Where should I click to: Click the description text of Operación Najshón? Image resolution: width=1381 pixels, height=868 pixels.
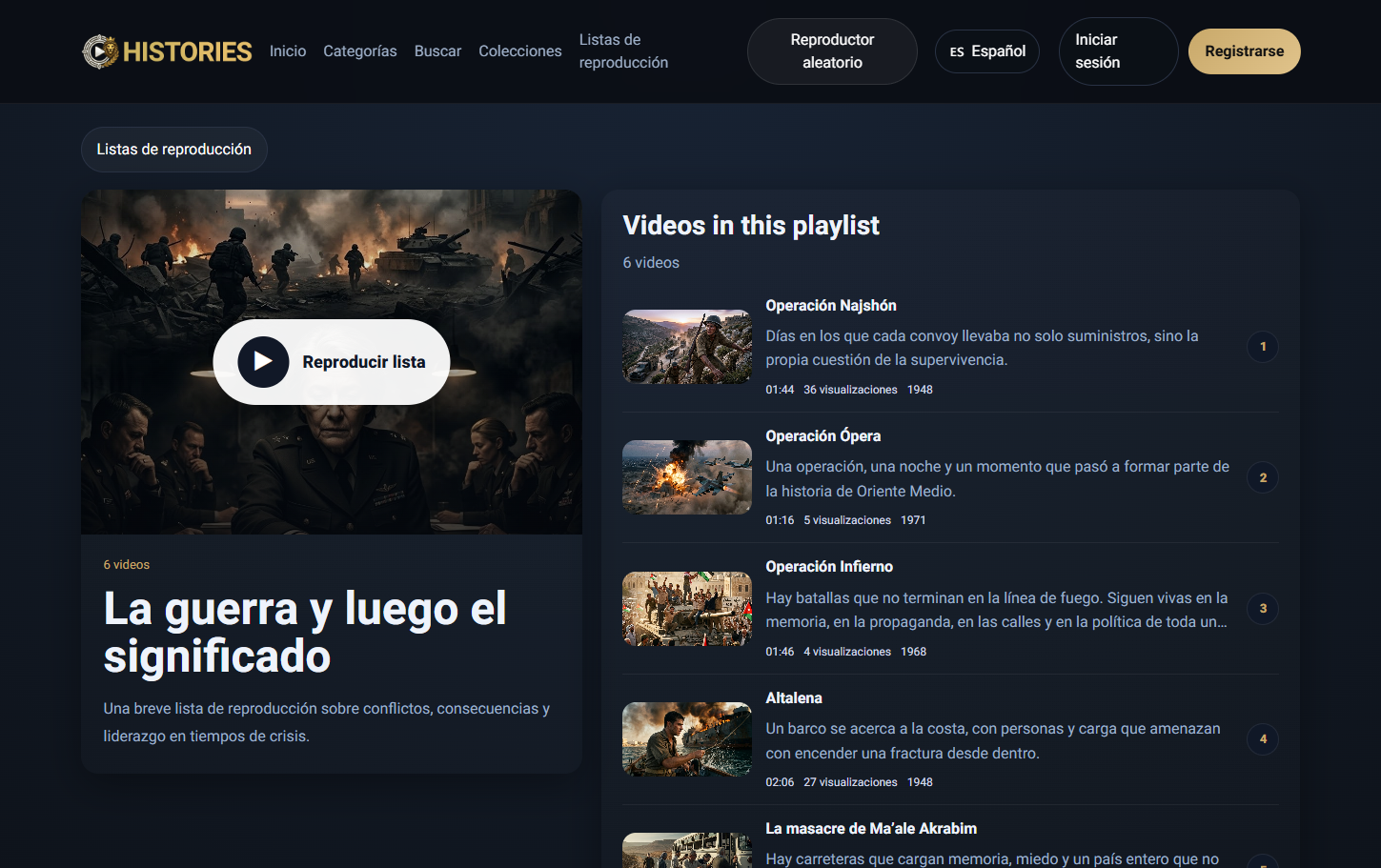pos(982,348)
